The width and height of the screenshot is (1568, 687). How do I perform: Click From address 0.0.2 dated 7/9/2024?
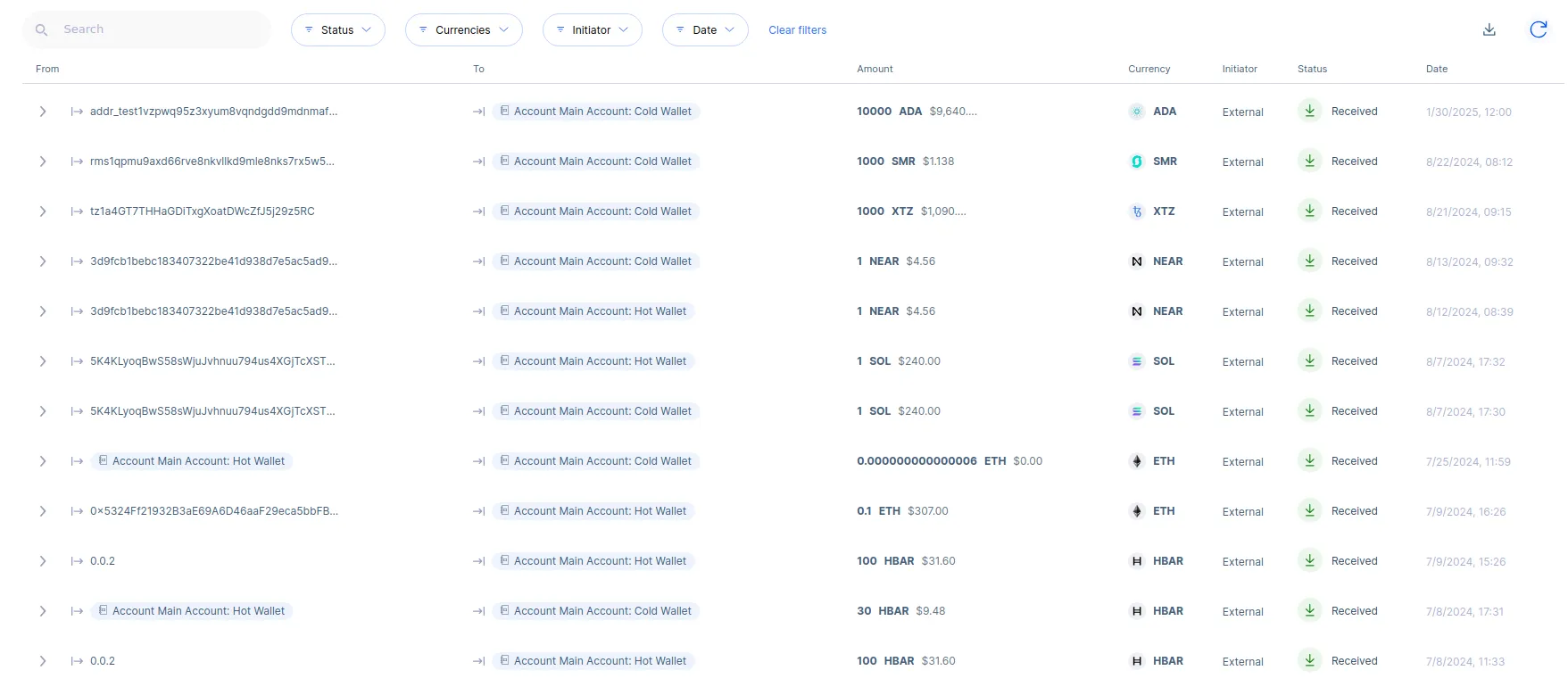(103, 561)
